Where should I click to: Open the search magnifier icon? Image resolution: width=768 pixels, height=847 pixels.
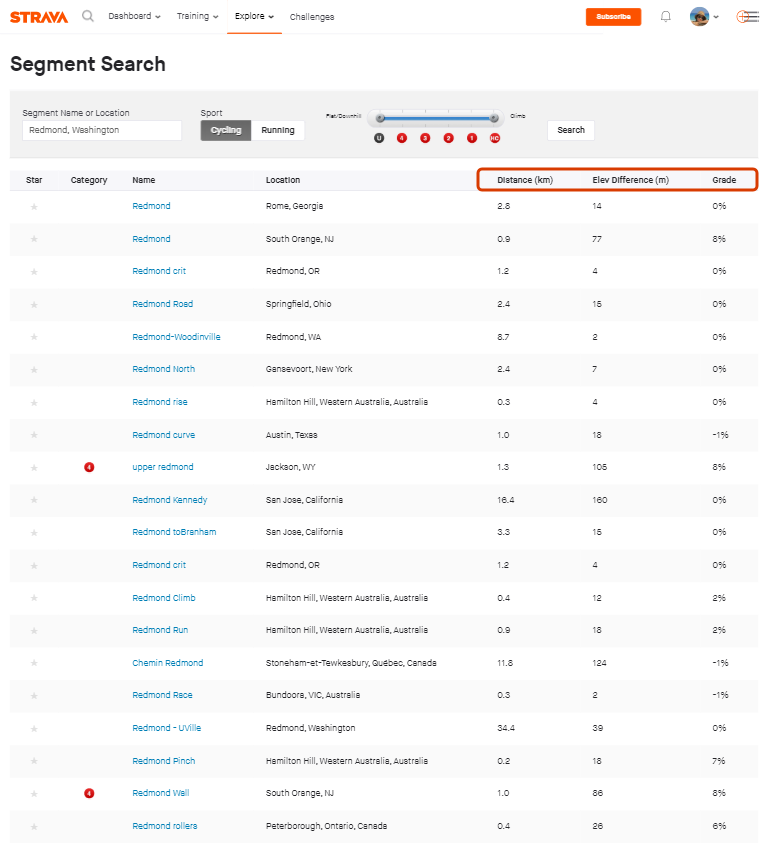pyautogui.click(x=88, y=16)
